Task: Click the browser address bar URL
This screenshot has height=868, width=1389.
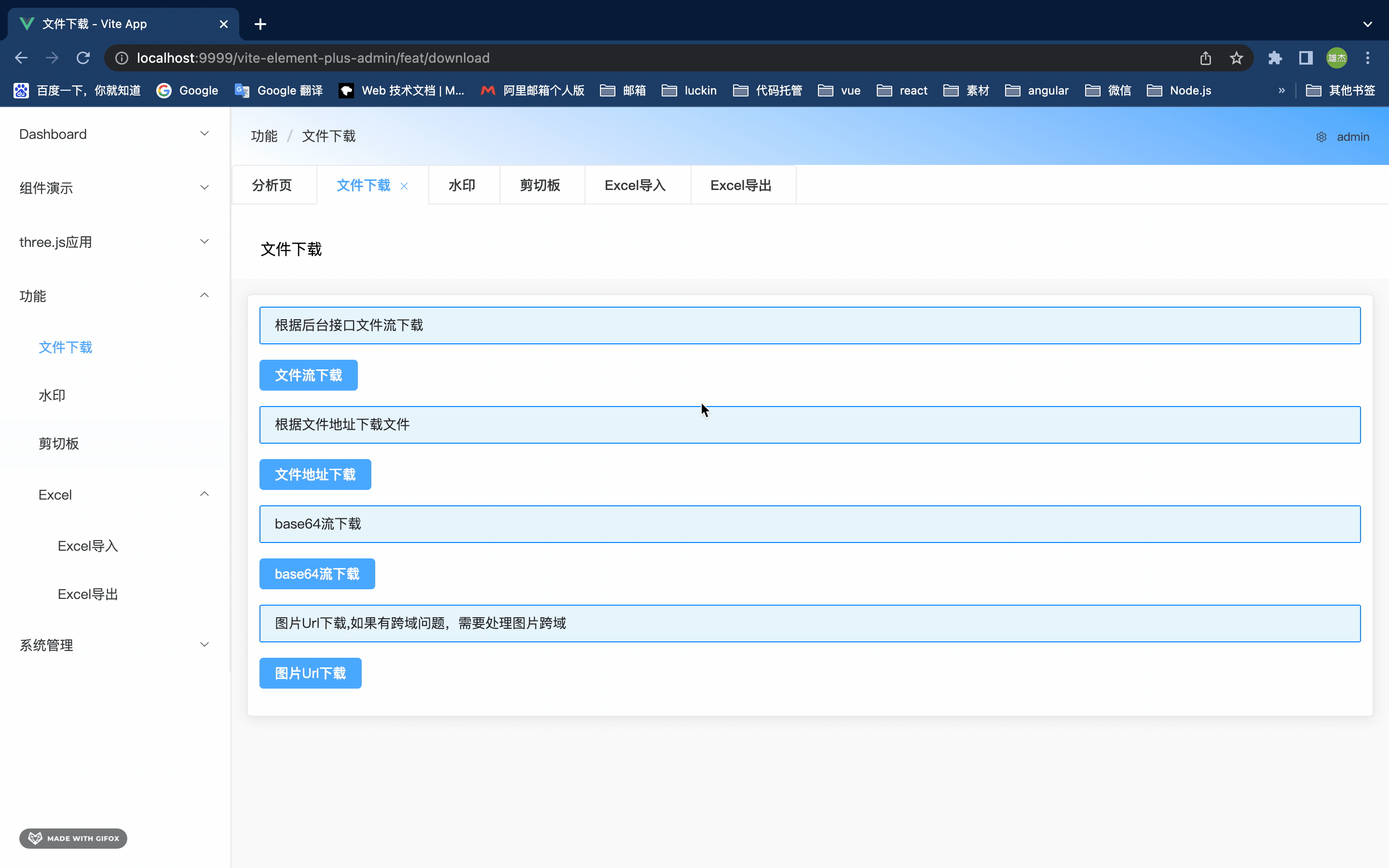Action: tap(313, 58)
